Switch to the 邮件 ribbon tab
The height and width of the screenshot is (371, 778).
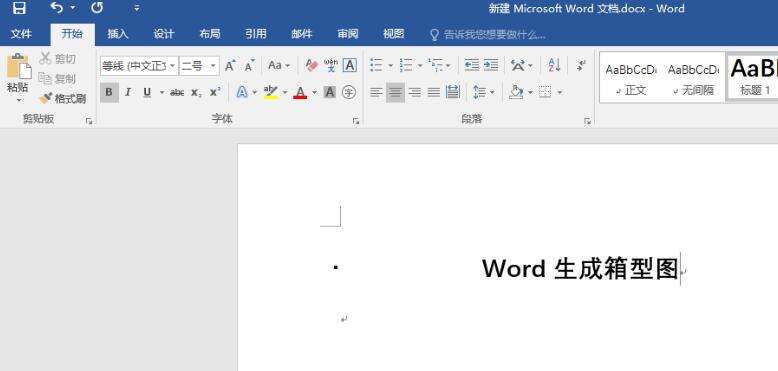coord(302,34)
